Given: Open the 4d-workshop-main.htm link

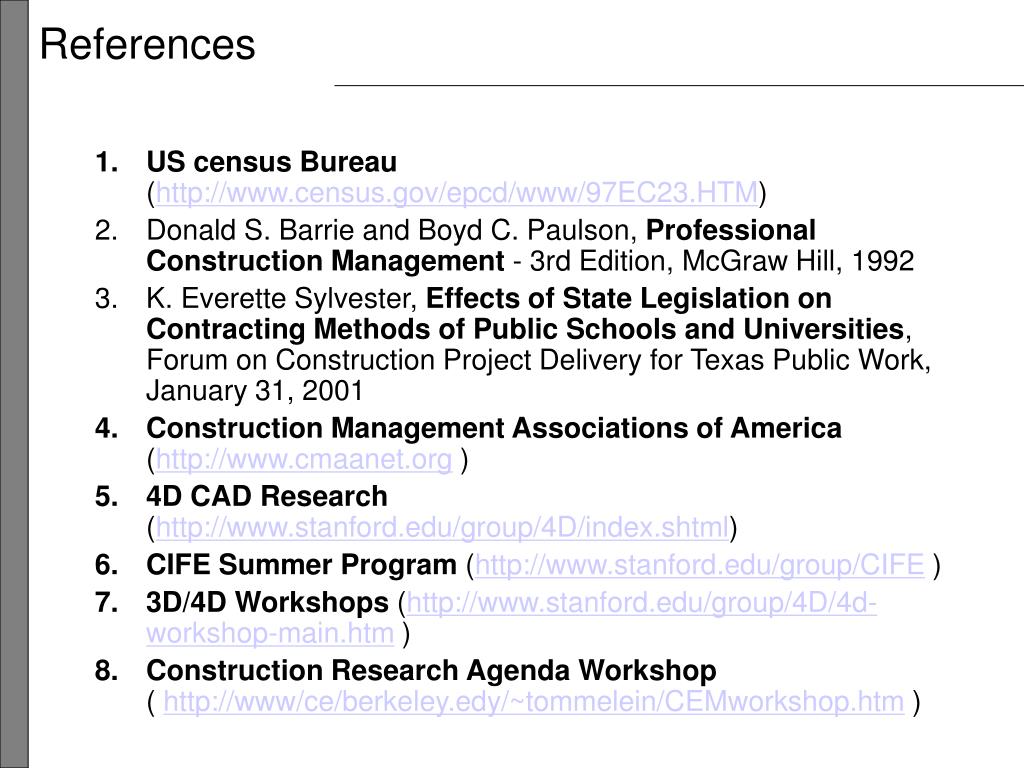Looking at the screenshot, I should [511, 618].
